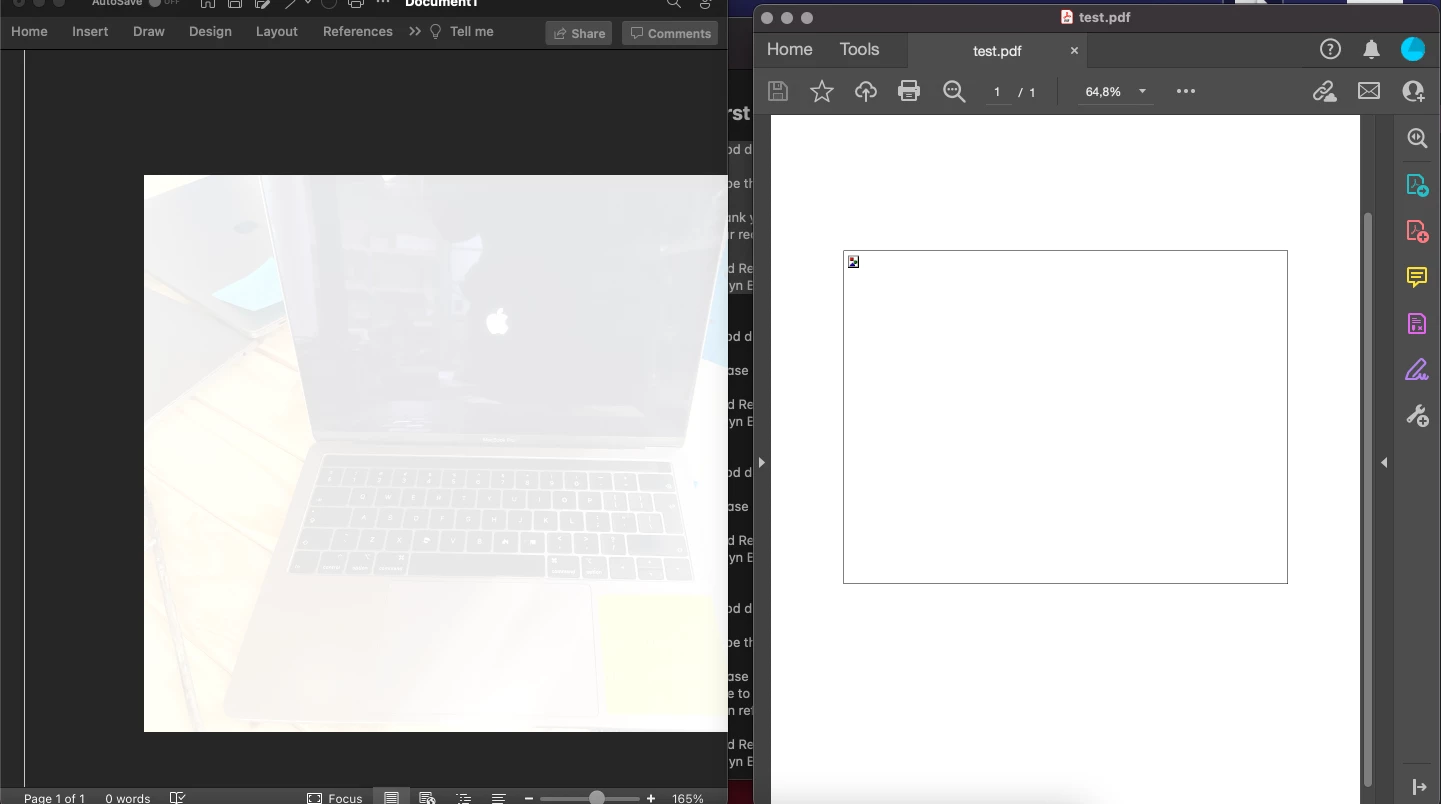Open spelling and grammar check icon

[x=178, y=798]
